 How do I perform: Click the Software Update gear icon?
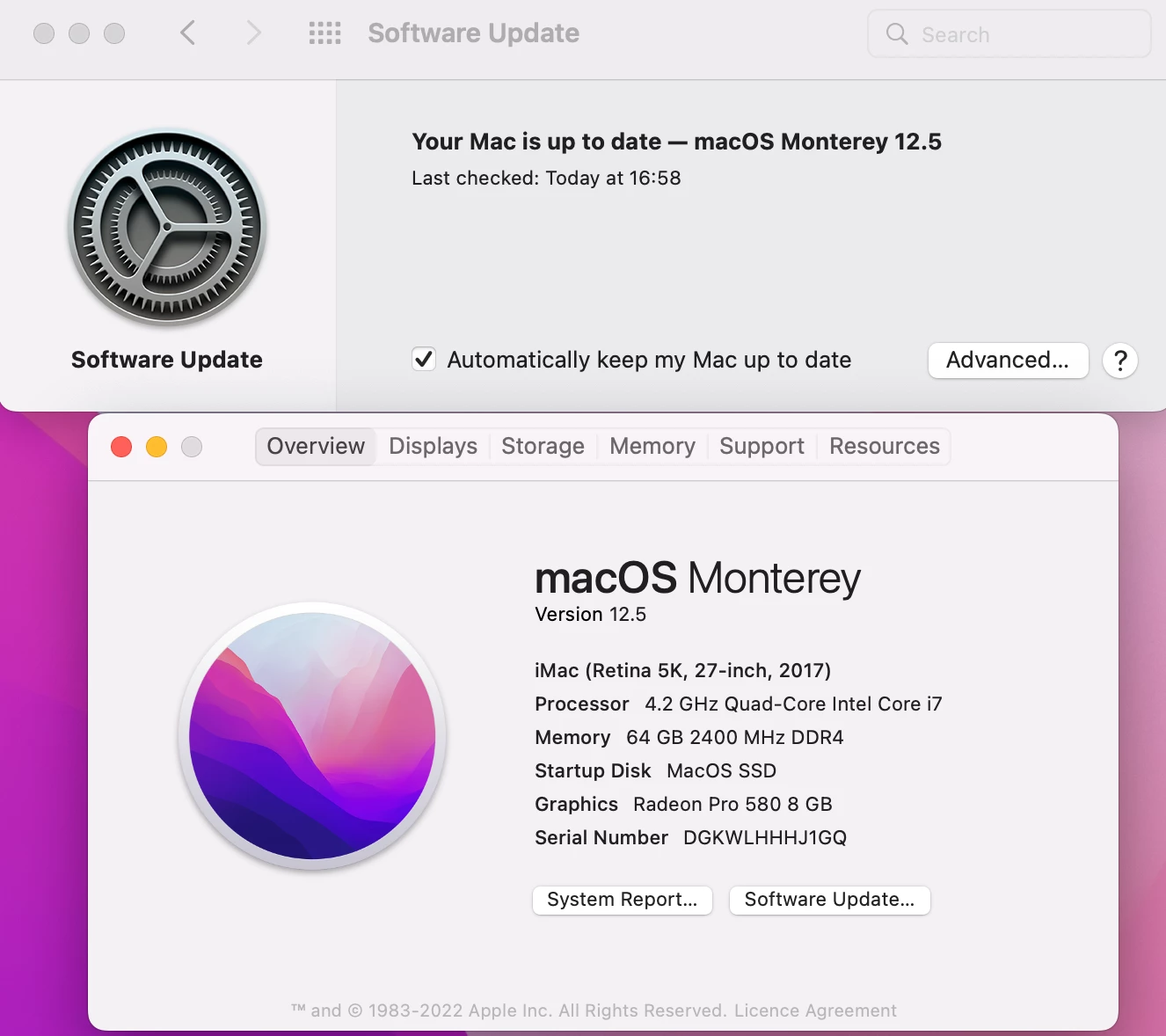pyautogui.click(x=167, y=228)
